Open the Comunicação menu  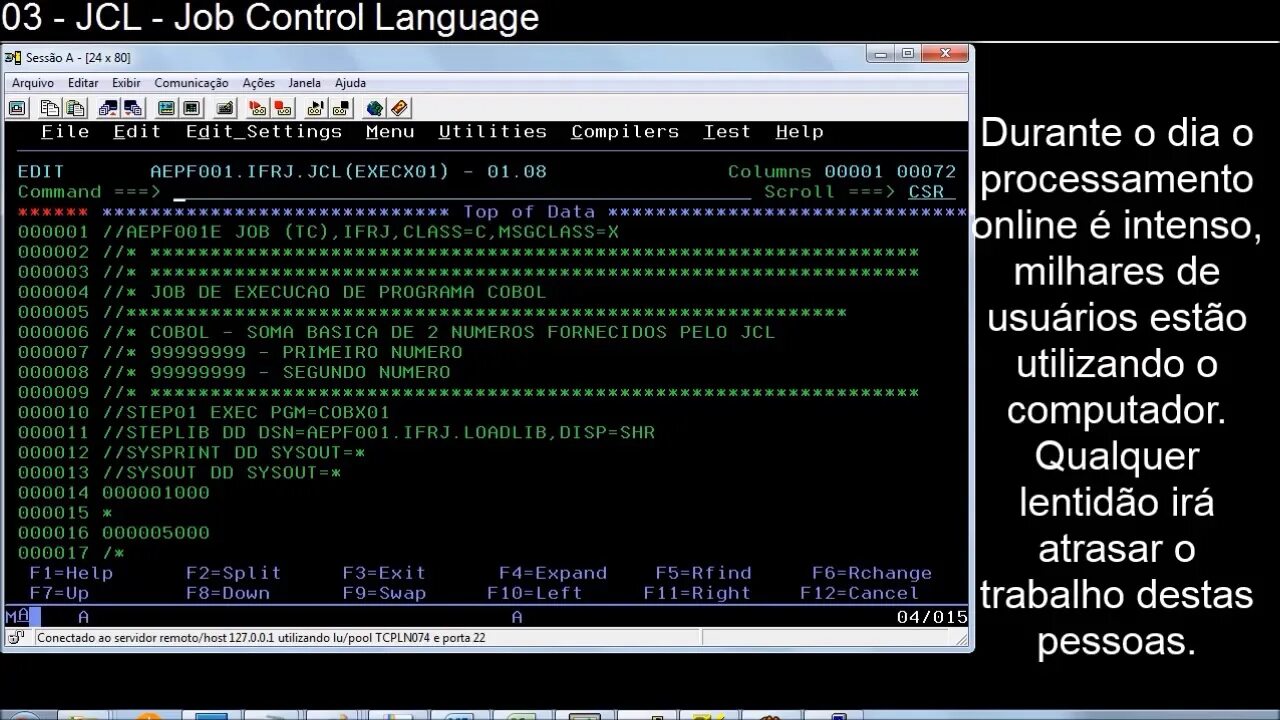point(191,83)
